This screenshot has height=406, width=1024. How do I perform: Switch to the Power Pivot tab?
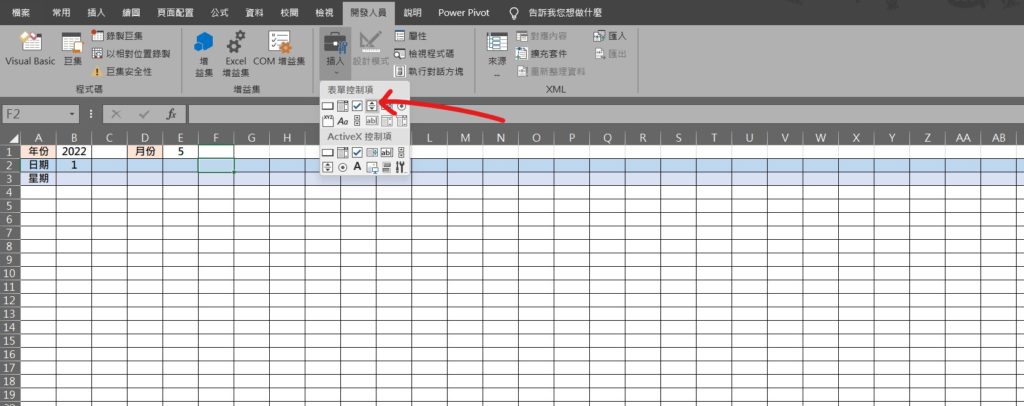pyautogui.click(x=464, y=12)
